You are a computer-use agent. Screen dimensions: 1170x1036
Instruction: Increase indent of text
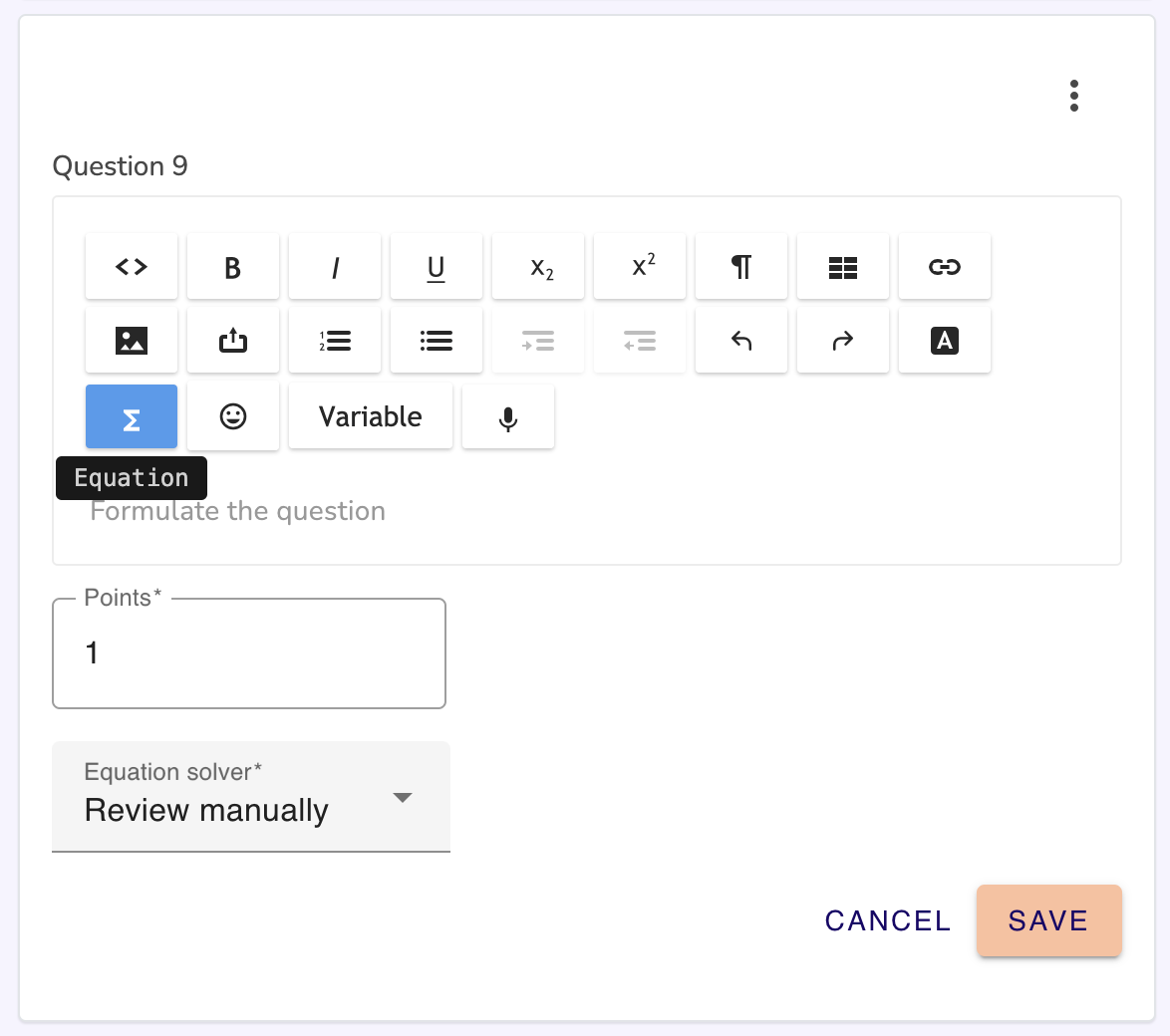(538, 341)
